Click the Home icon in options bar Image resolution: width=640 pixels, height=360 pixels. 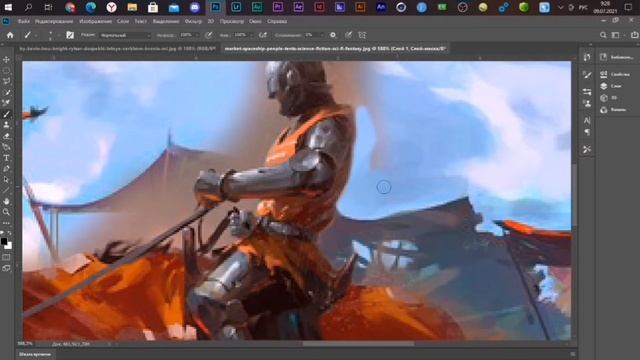(10, 35)
